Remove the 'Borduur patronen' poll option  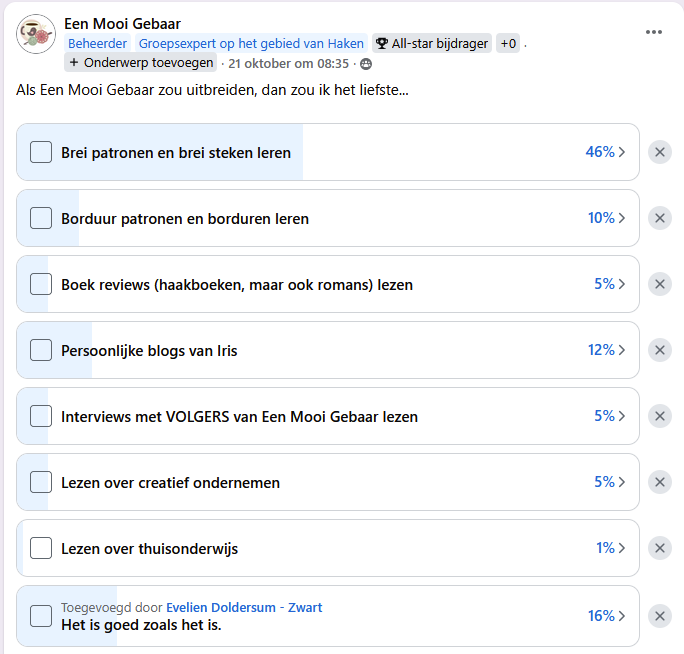[x=660, y=218]
